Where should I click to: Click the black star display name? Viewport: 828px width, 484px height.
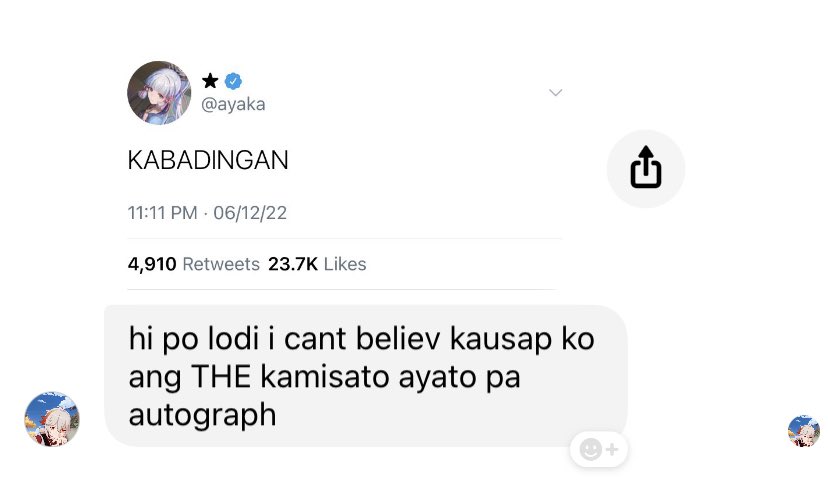[210, 81]
